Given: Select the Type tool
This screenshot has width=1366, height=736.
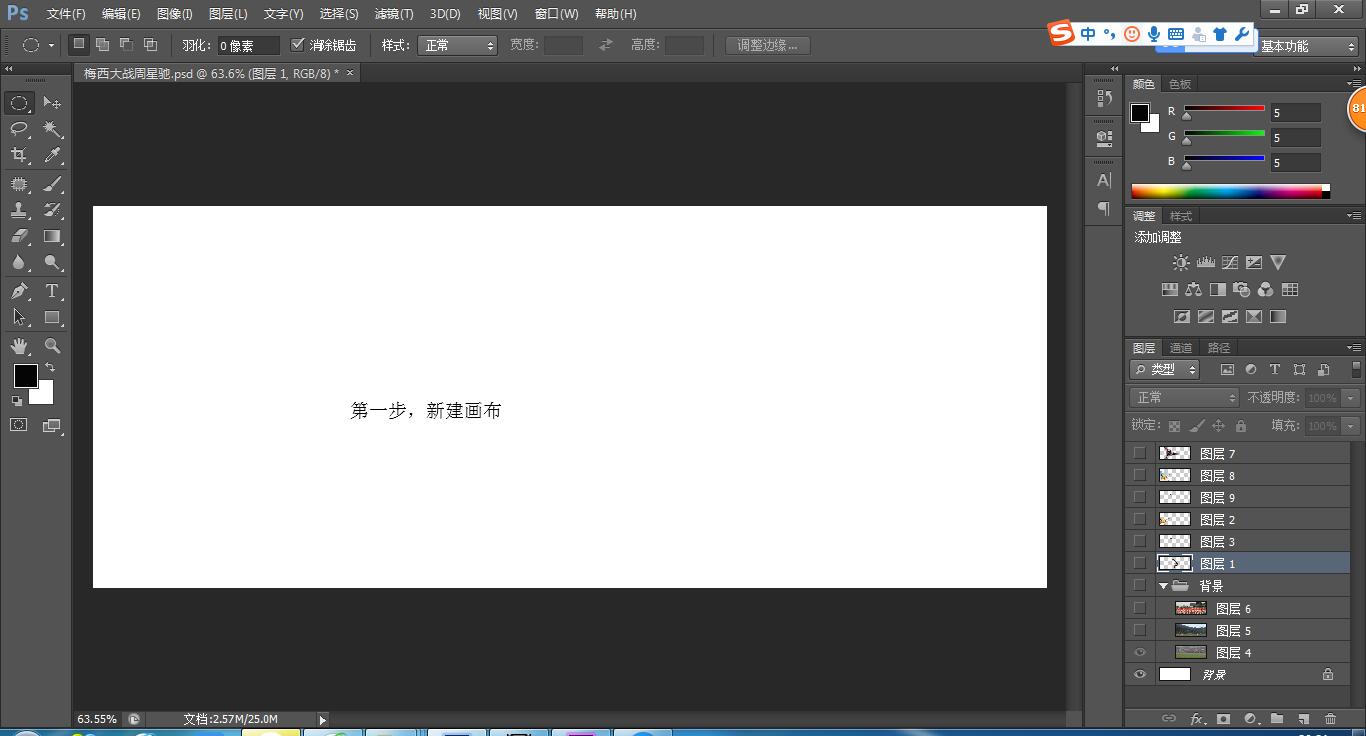Looking at the screenshot, I should coord(52,291).
